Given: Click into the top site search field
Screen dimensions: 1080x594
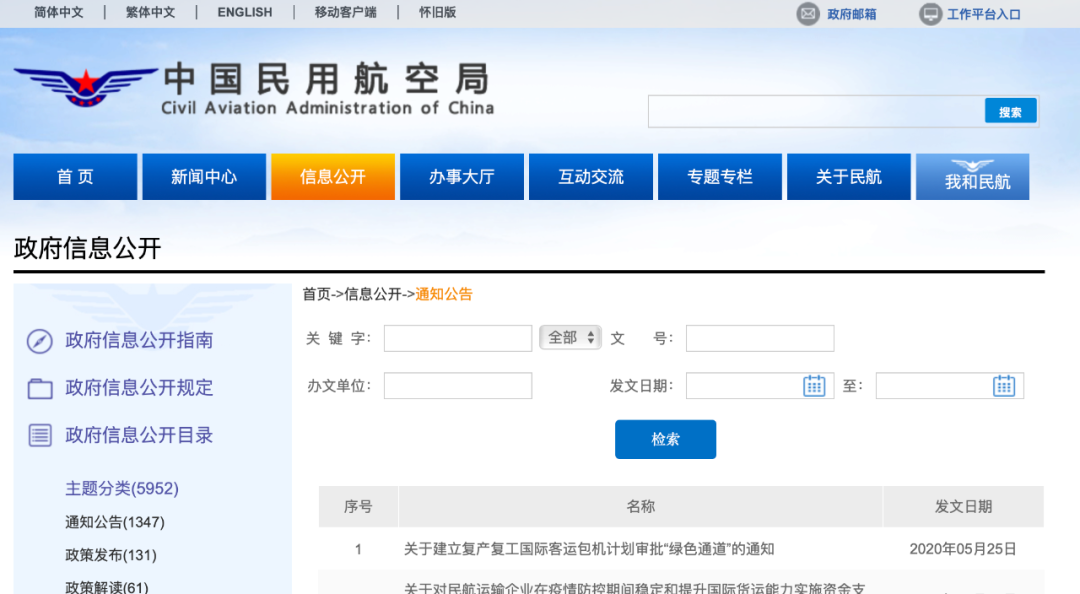Looking at the screenshot, I should [816, 112].
